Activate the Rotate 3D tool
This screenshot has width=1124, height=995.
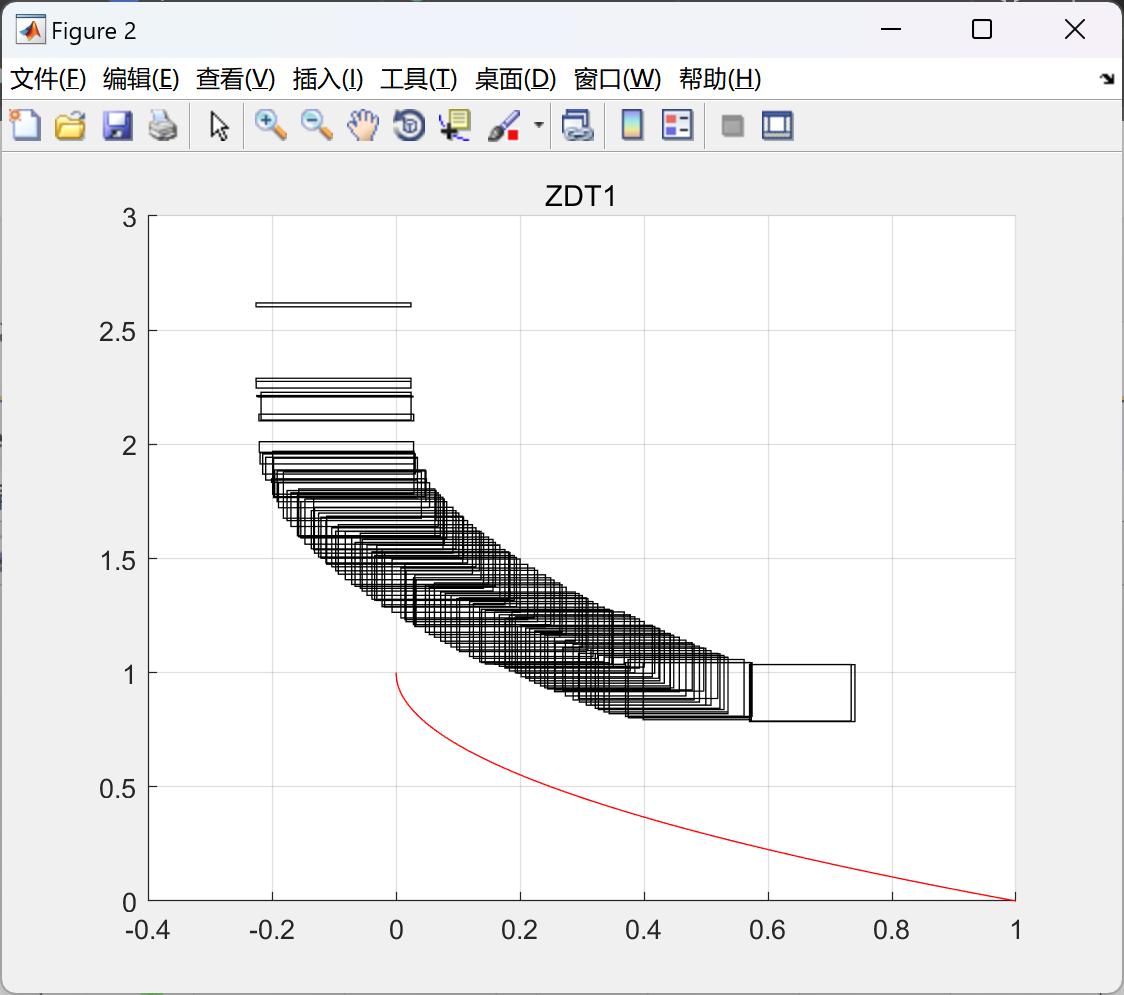tap(409, 125)
